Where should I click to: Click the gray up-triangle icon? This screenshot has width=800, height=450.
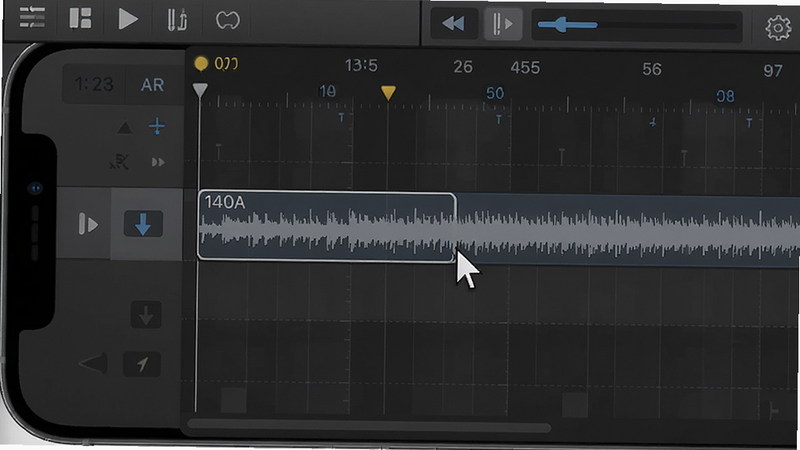[x=124, y=127]
